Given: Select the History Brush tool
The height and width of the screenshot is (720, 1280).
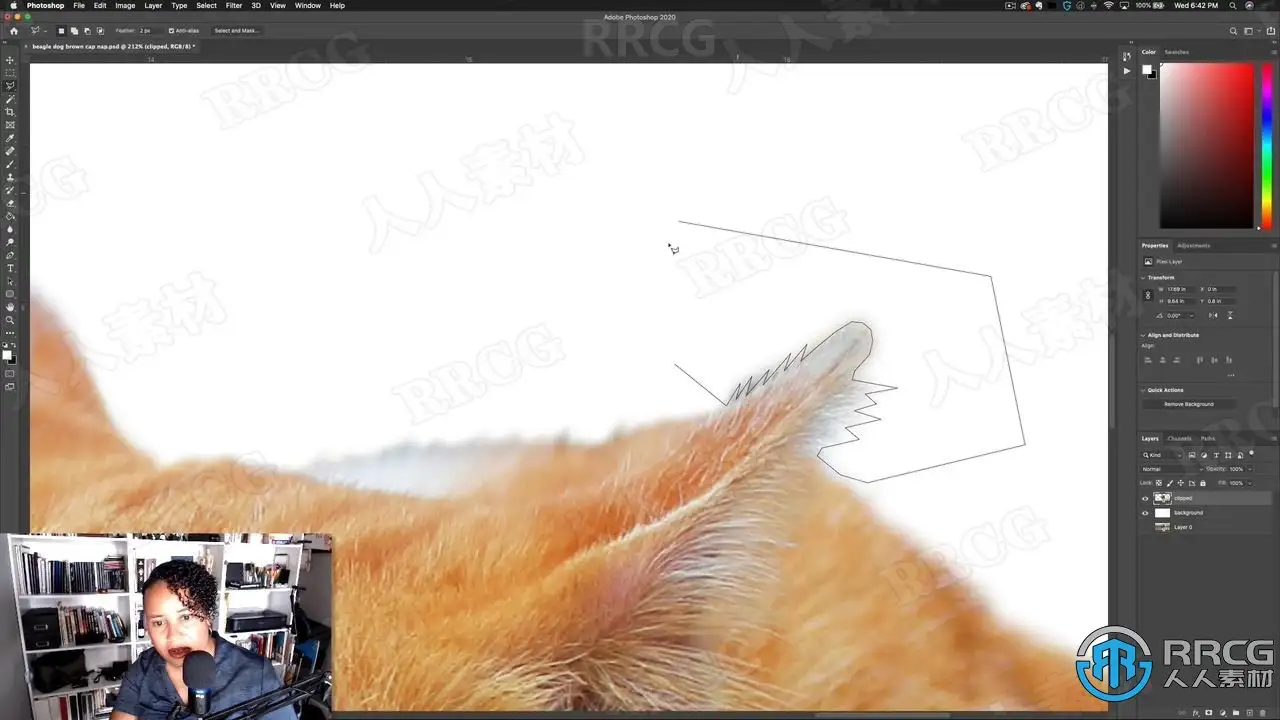Looking at the screenshot, I should pos(11,190).
